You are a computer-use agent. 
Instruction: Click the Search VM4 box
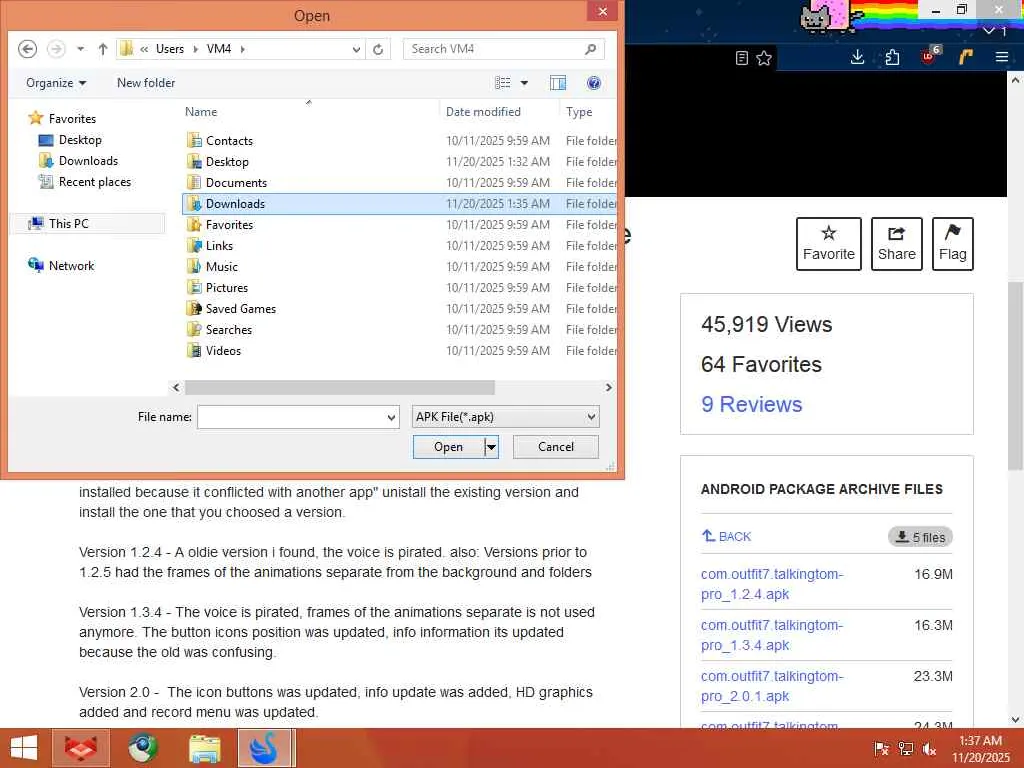coord(504,49)
